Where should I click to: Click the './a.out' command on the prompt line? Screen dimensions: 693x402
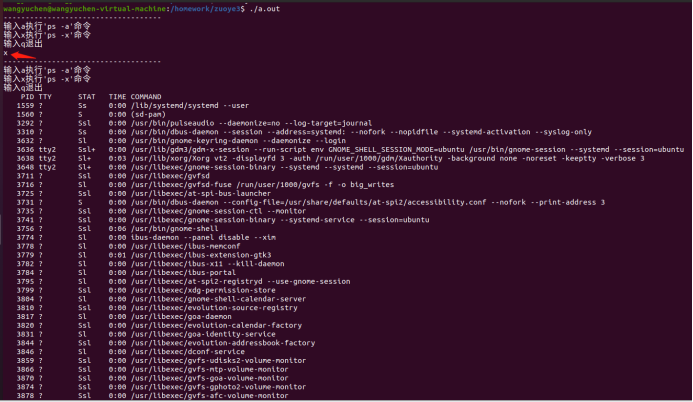(264, 8)
